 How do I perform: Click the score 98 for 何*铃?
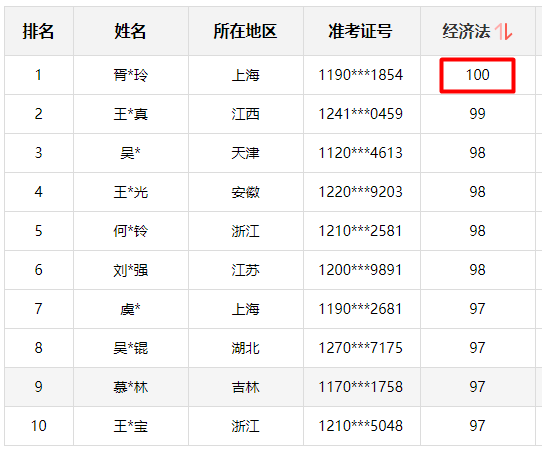477,231
